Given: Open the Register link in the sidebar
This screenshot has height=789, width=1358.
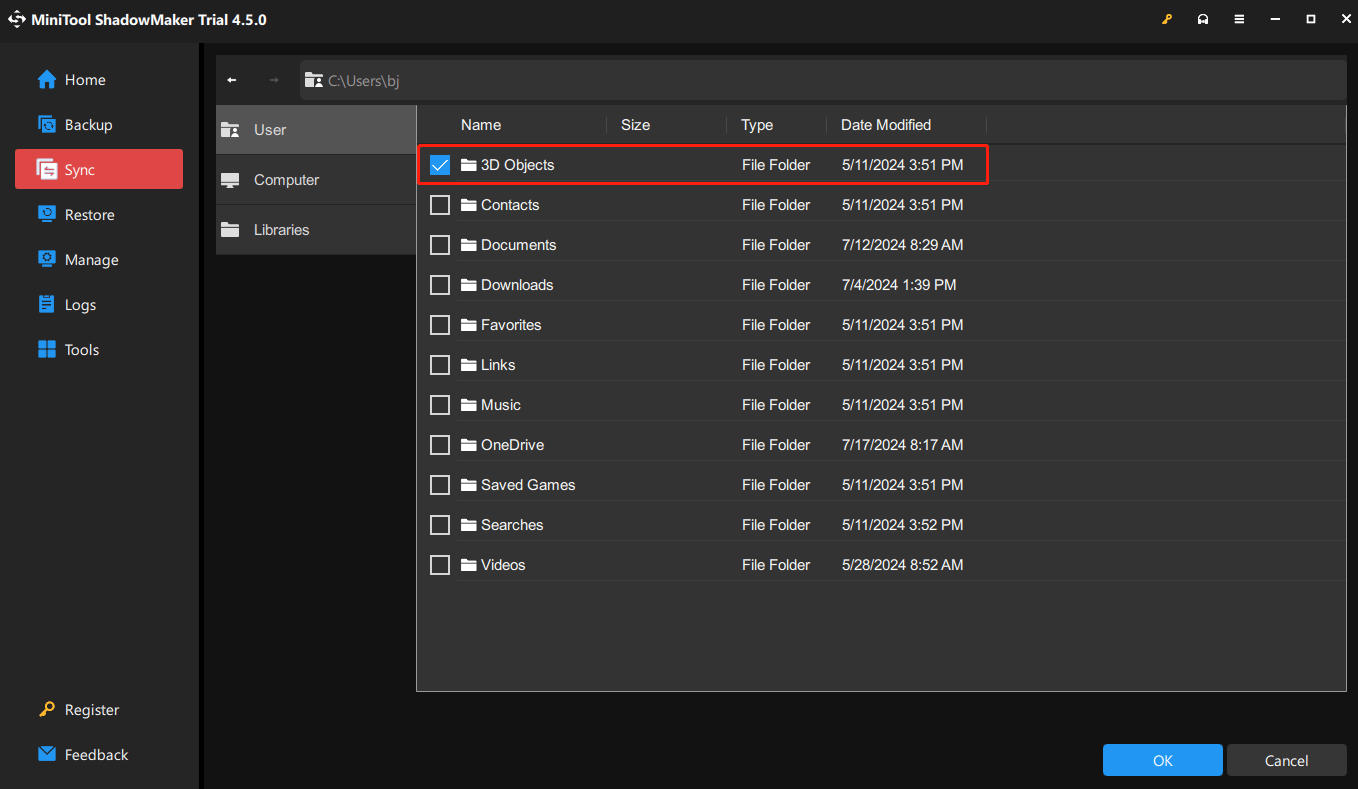Looking at the screenshot, I should (89, 710).
